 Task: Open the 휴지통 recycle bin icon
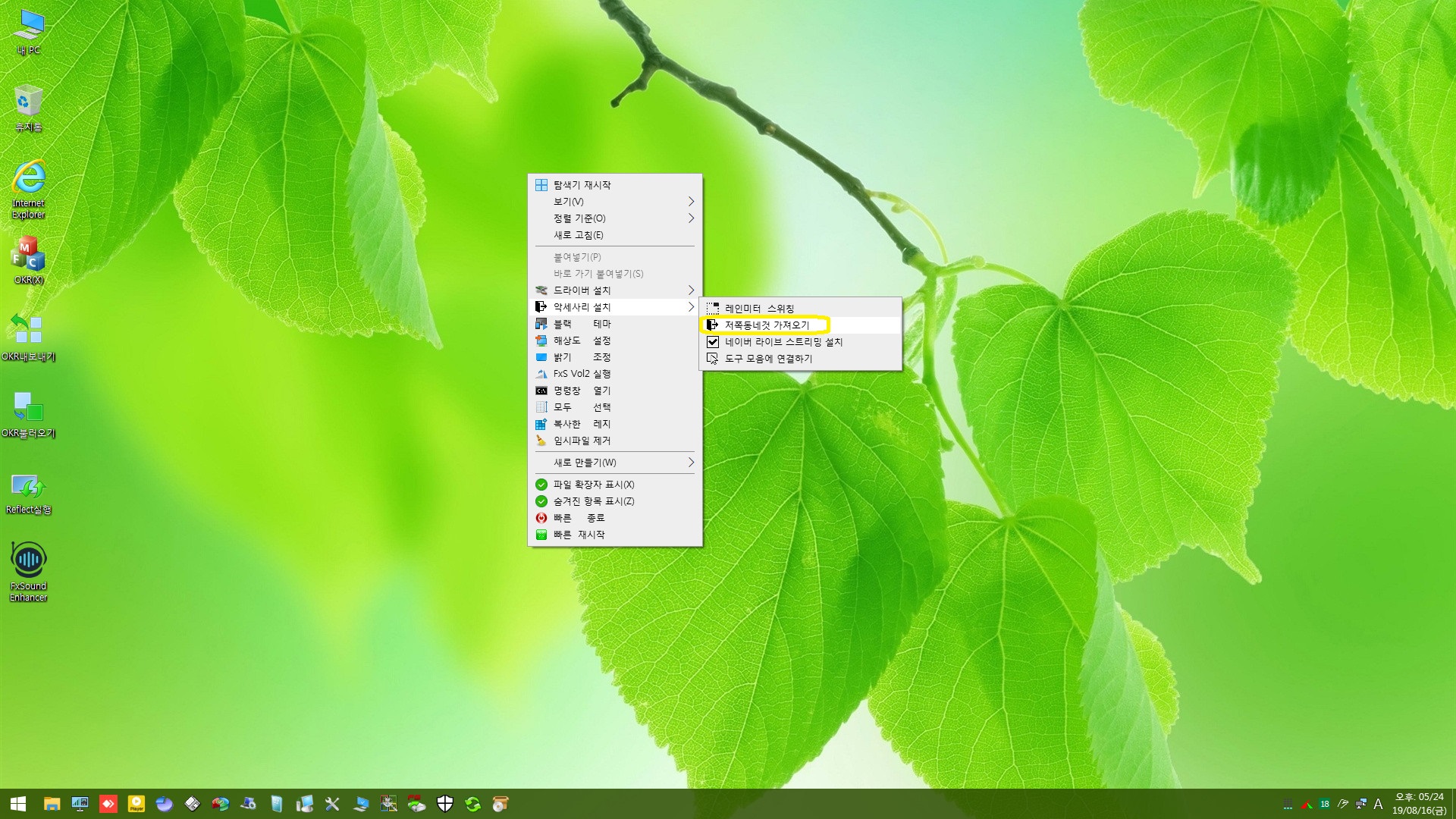pos(29,108)
